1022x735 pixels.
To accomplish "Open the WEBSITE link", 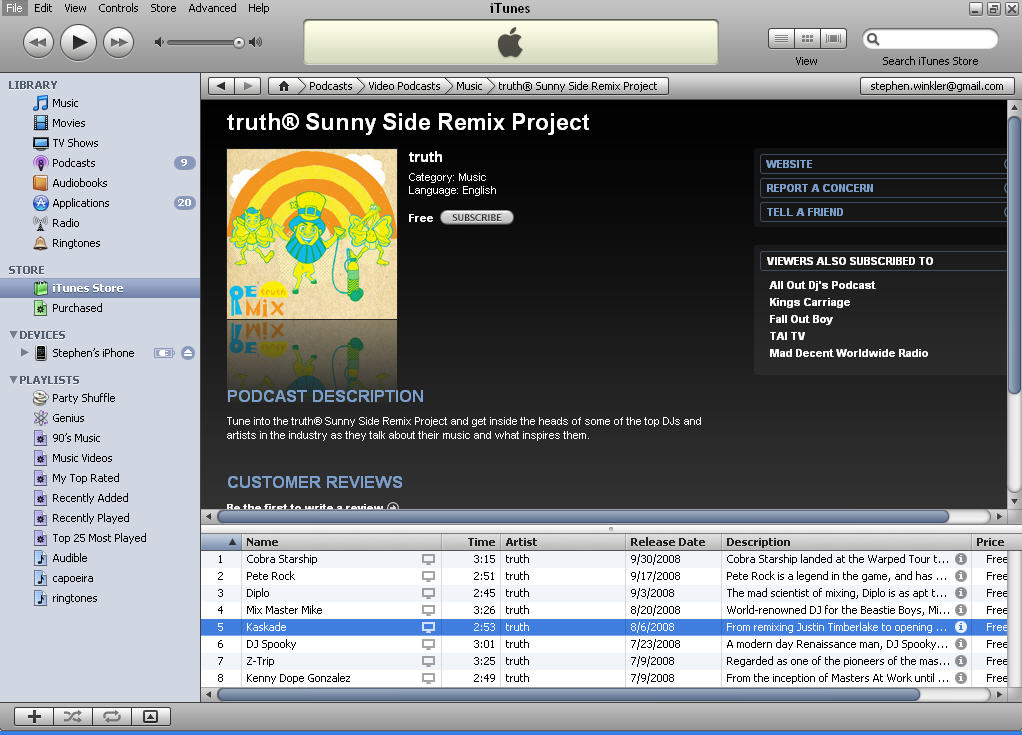I will pos(883,164).
